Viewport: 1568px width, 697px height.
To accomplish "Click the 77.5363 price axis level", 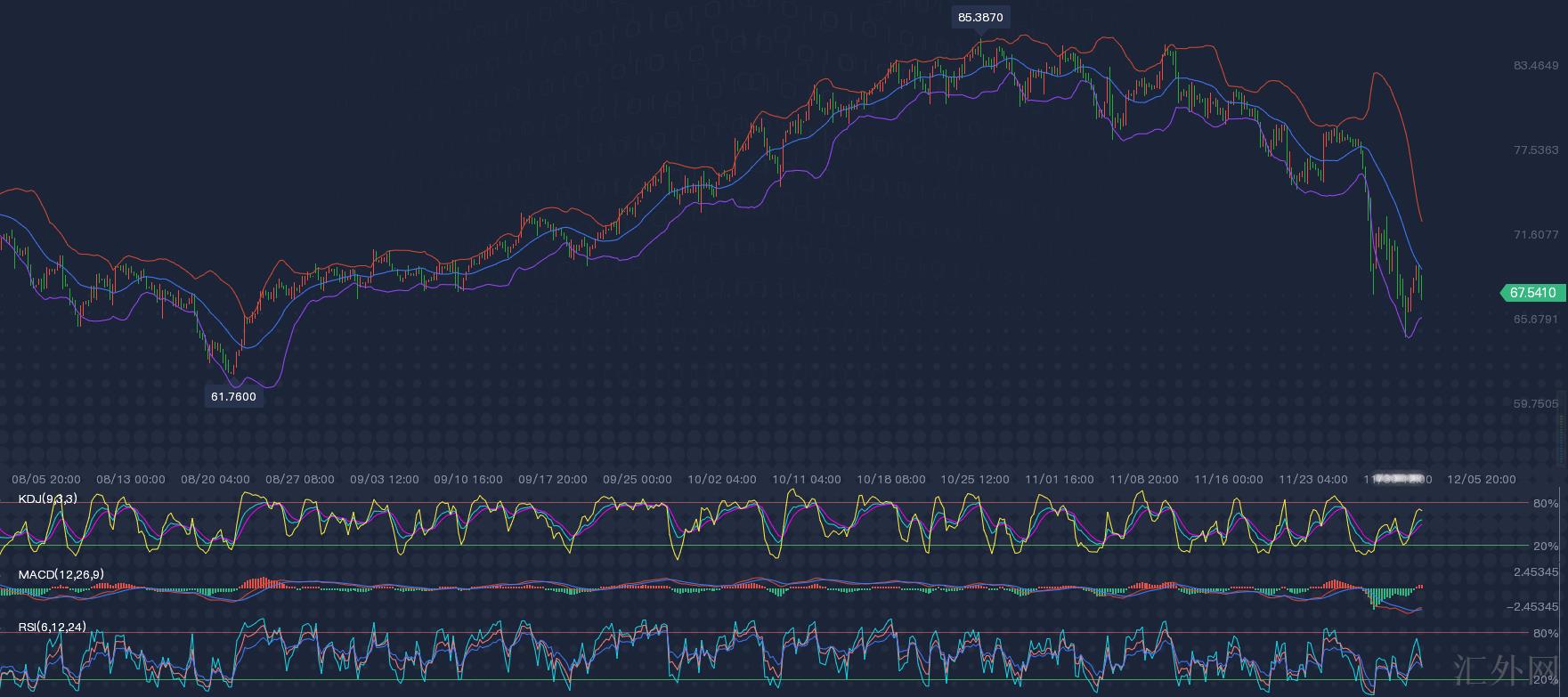I will coord(1536,150).
